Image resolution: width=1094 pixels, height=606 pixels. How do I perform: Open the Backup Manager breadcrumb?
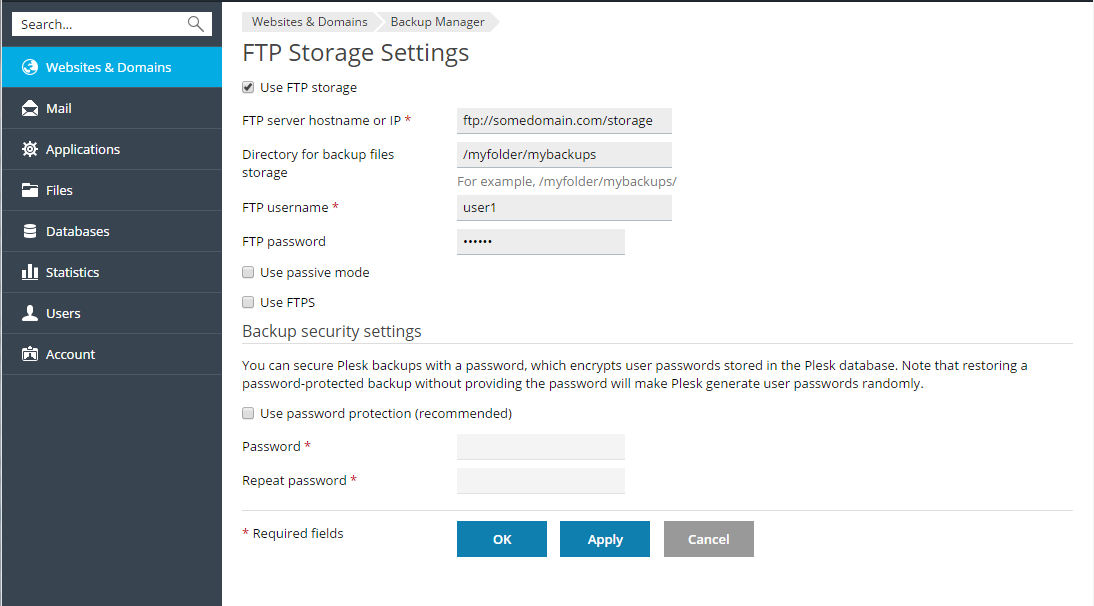click(x=437, y=22)
